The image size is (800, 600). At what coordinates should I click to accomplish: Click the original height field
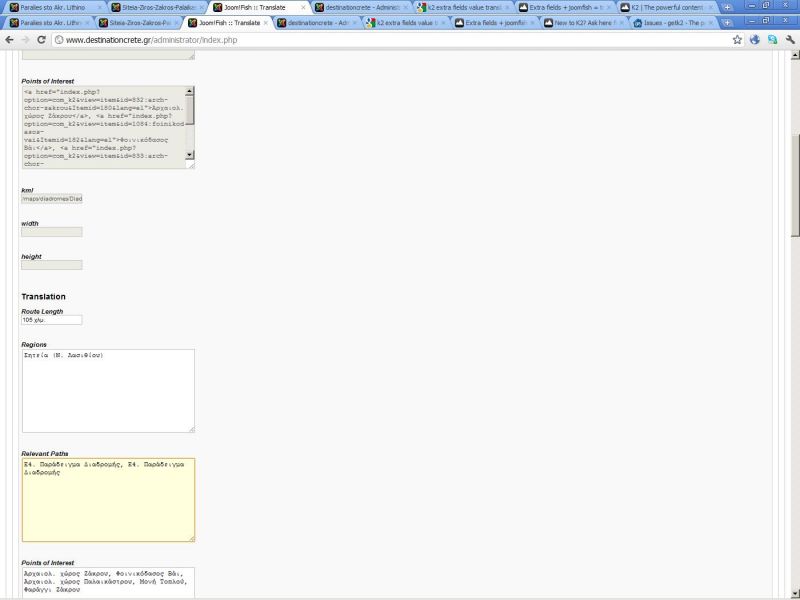[52, 265]
